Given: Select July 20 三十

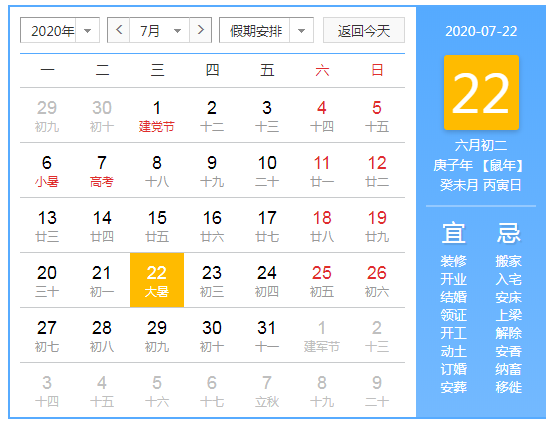Looking at the screenshot, I should [x=47, y=281].
